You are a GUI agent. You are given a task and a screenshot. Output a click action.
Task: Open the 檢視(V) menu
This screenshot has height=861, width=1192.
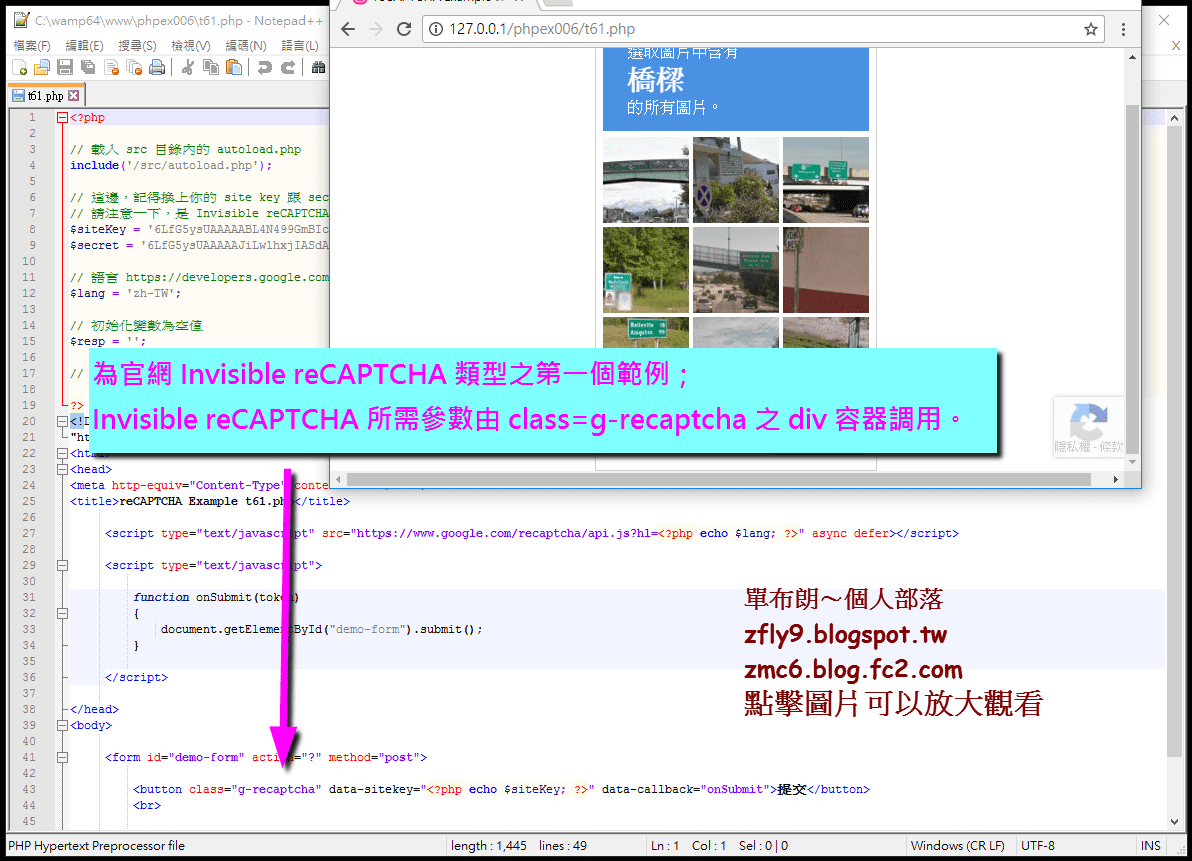click(x=191, y=46)
